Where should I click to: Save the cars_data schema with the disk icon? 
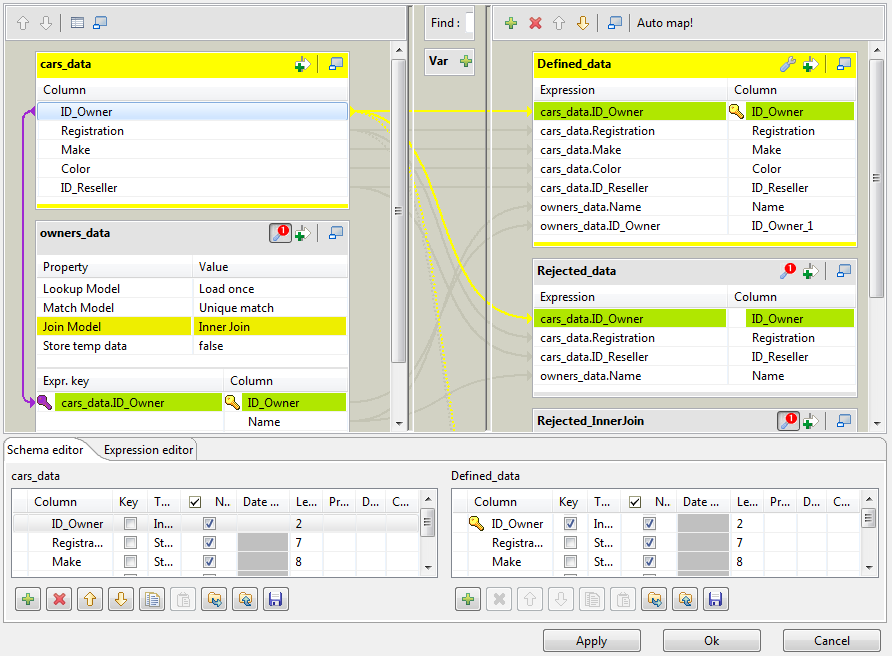tap(275, 598)
